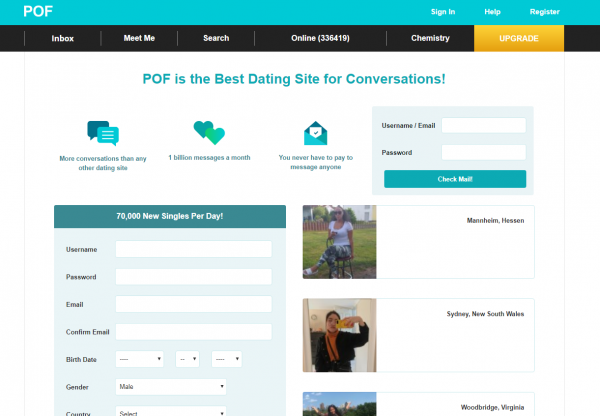This screenshot has height=416, width=600.
Task: View the Online (336419) members tab
Action: click(x=320, y=38)
